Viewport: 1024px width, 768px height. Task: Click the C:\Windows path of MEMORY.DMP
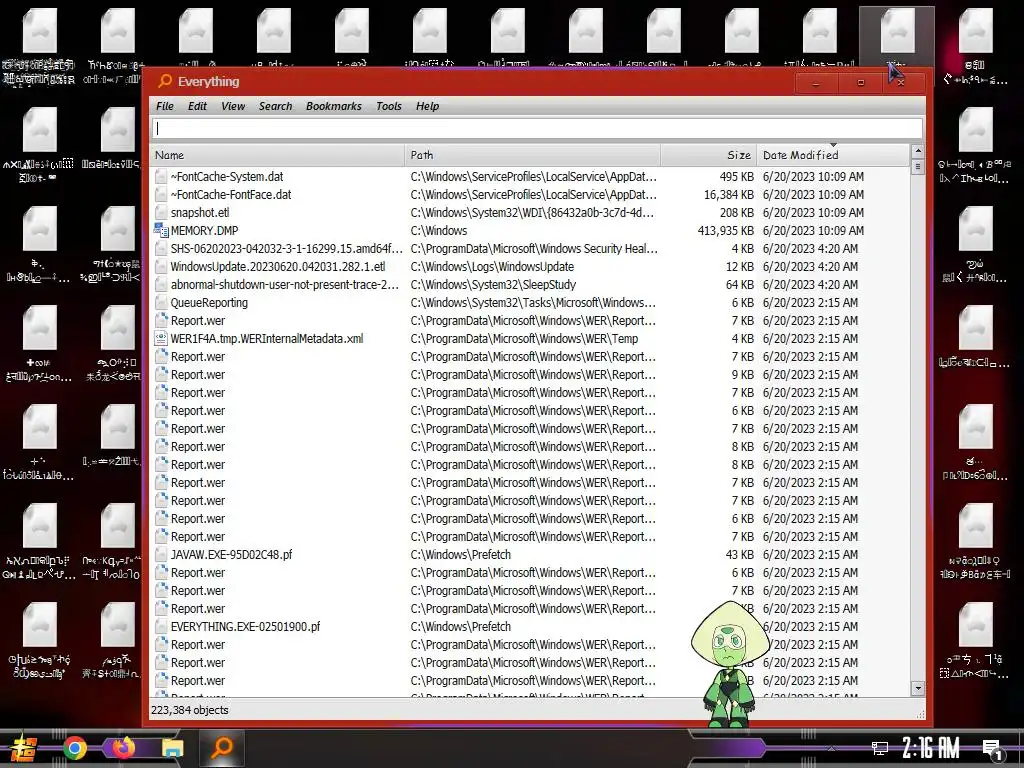coord(438,231)
